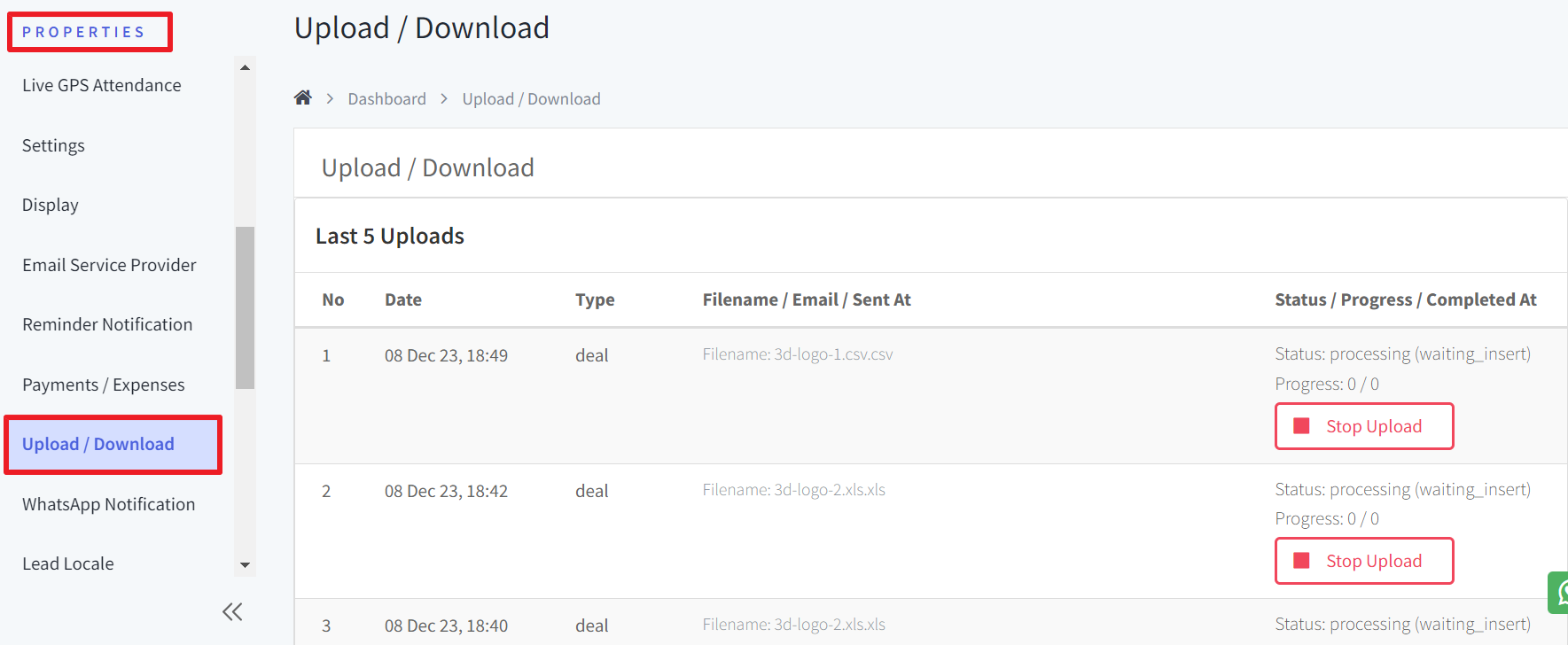
Task: Open Dashboard breadcrumb link
Action: (386, 98)
